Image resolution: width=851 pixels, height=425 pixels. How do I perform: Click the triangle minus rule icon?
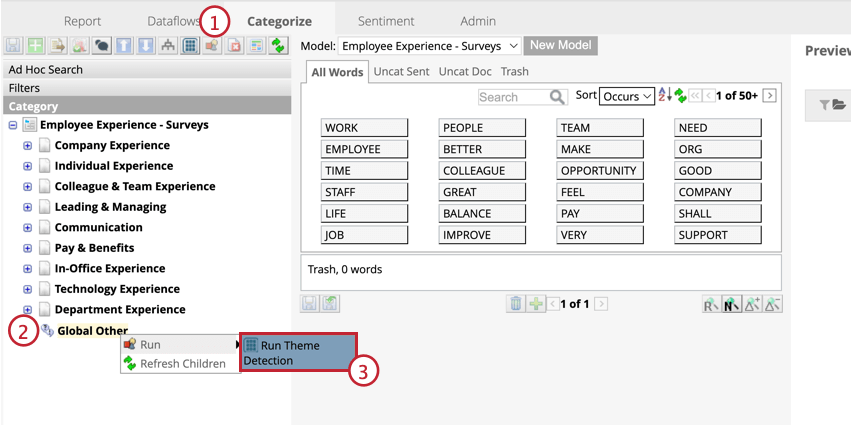coord(773,304)
